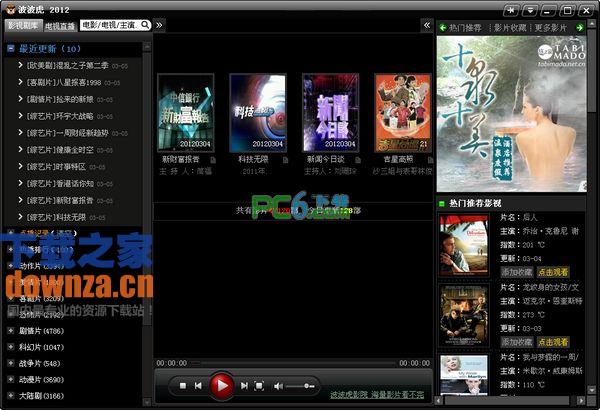600x410 pixels.
Task: Open [综艺片]香港话你知 entry
Action: click(60, 183)
